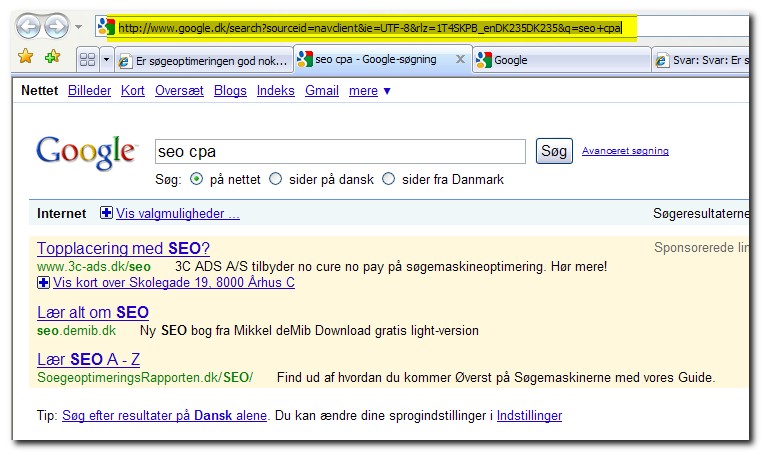The image size is (761, 452).
Task: Open the Blogs link
Action: tap(230, 91)
